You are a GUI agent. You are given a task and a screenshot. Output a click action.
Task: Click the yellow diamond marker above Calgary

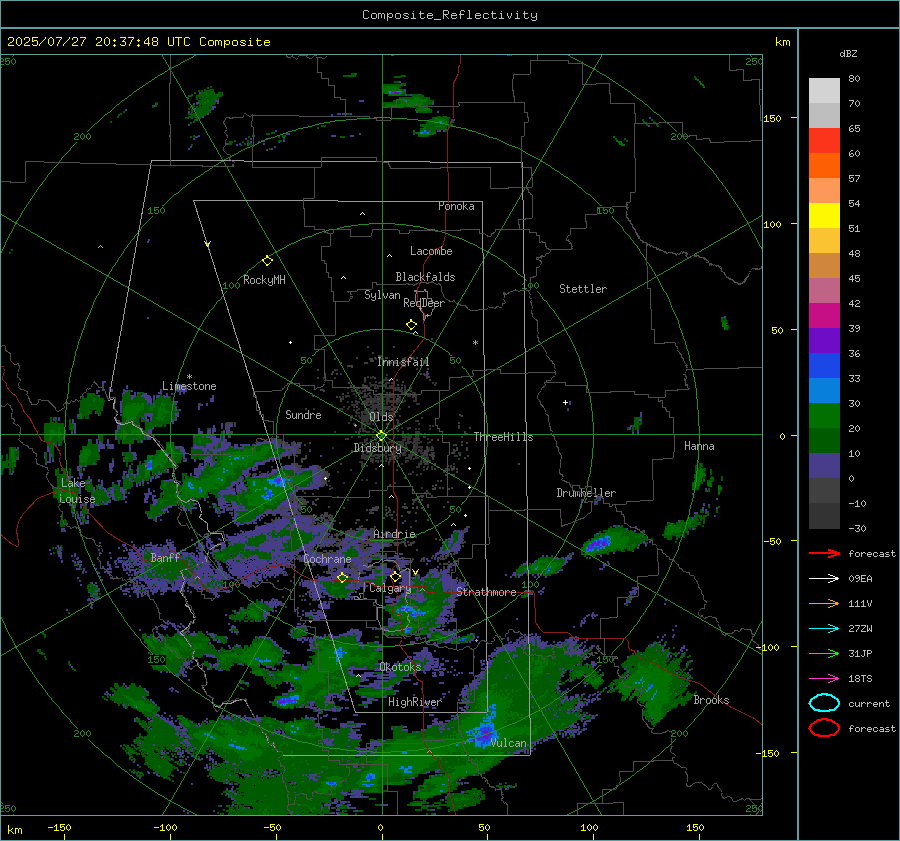click(x=395, y=576)
